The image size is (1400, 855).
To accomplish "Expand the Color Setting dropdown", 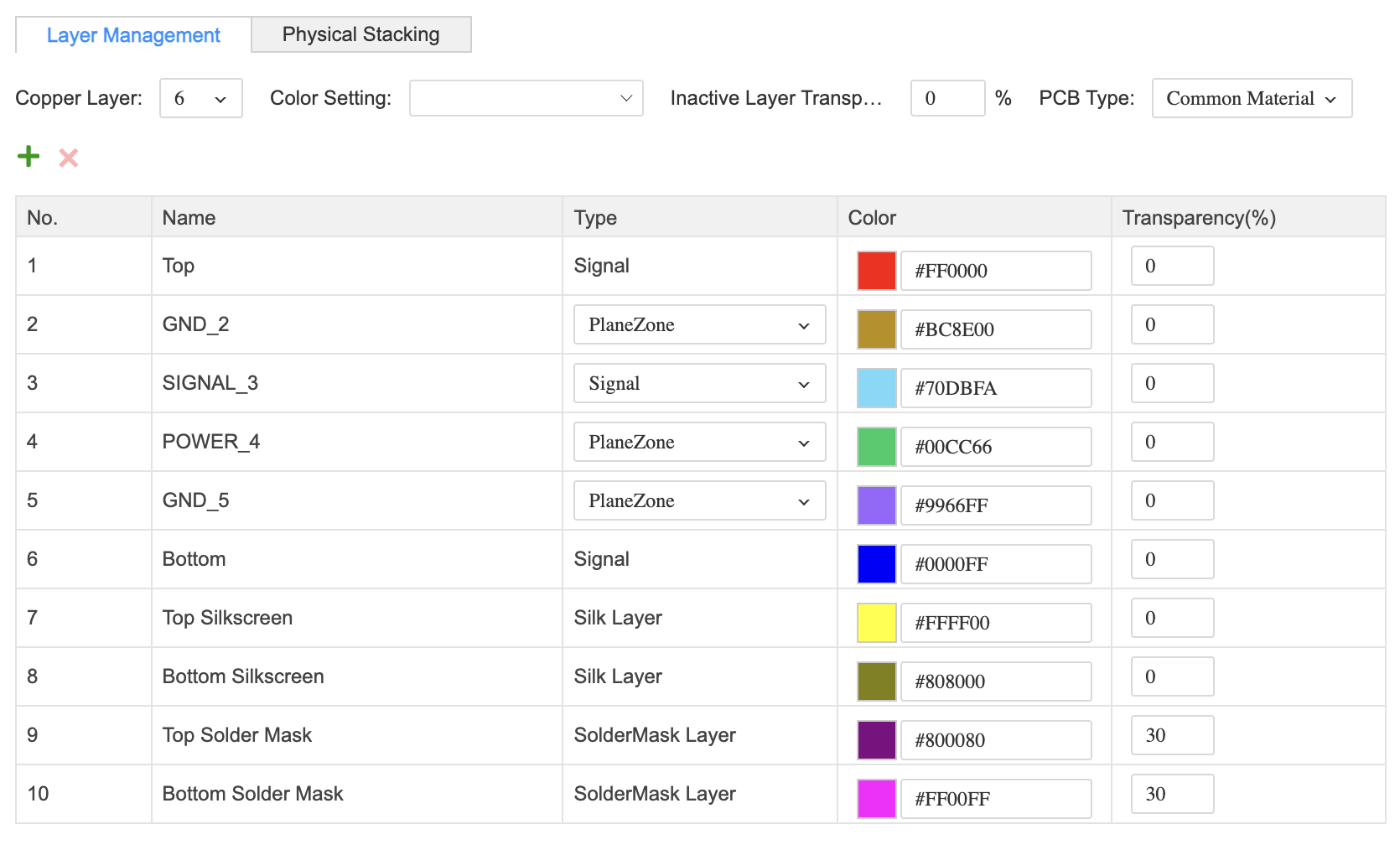I will [526, 98].
